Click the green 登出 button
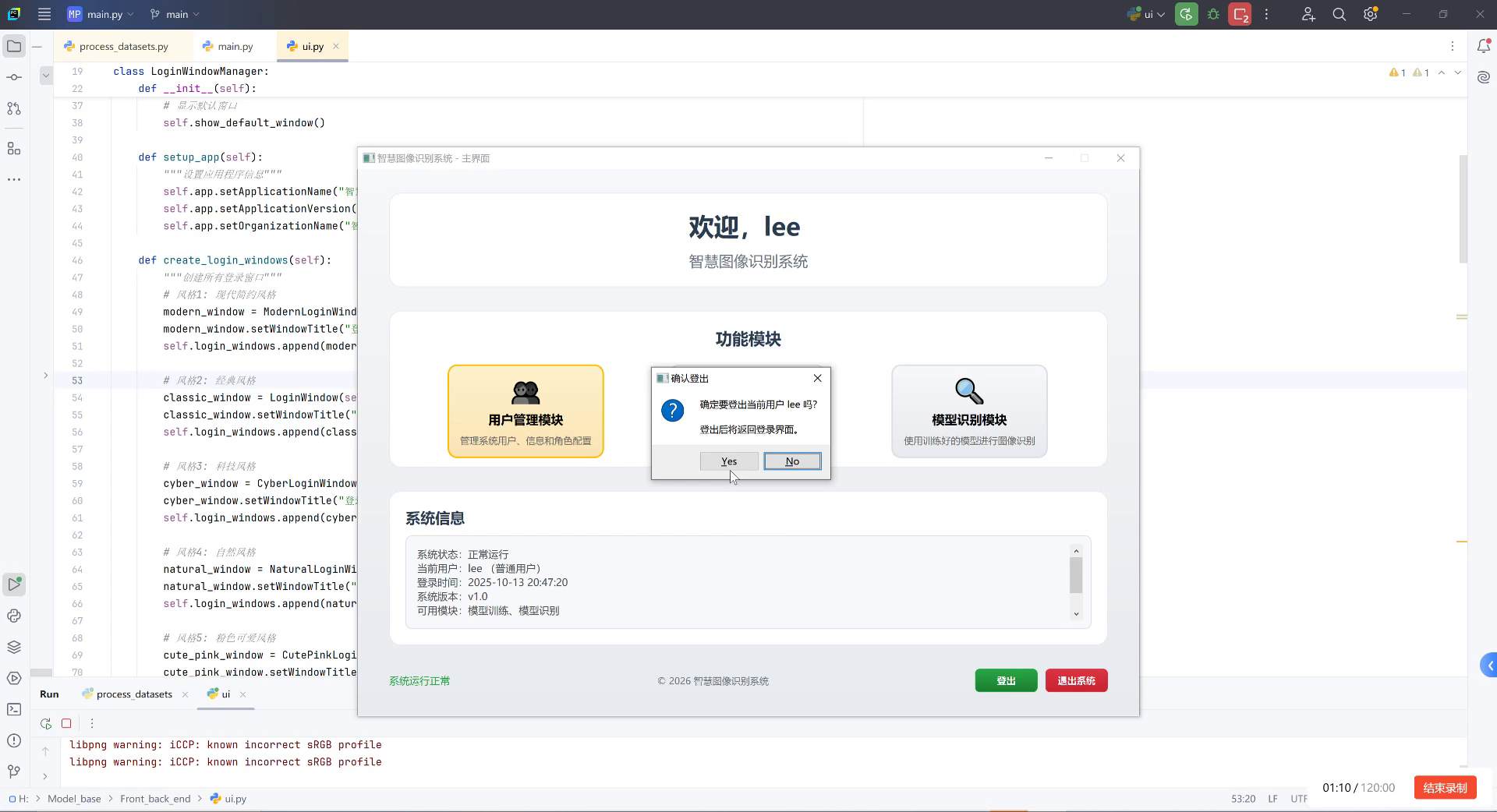 click(1006, 680)
